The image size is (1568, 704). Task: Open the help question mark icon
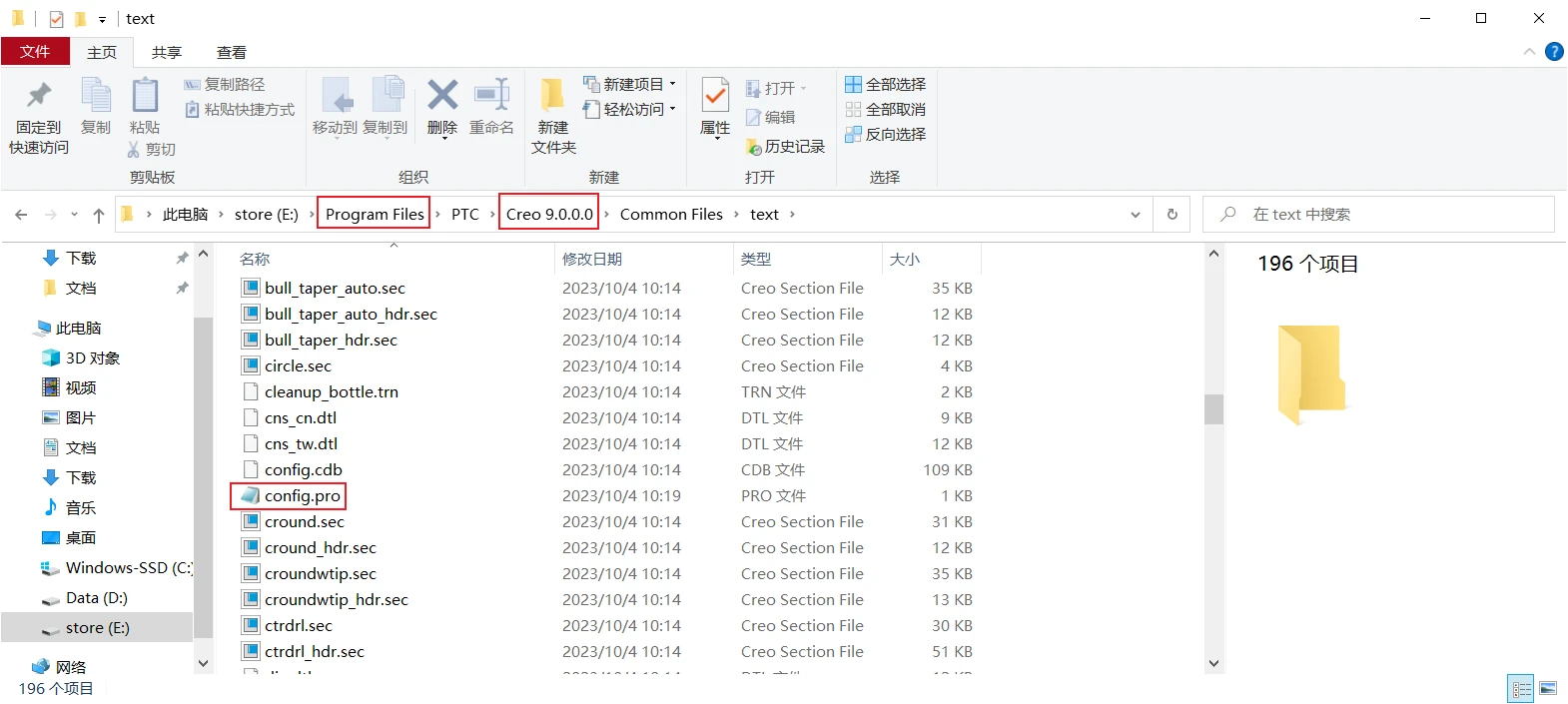pyautogui.click(x=1554, y=52)
